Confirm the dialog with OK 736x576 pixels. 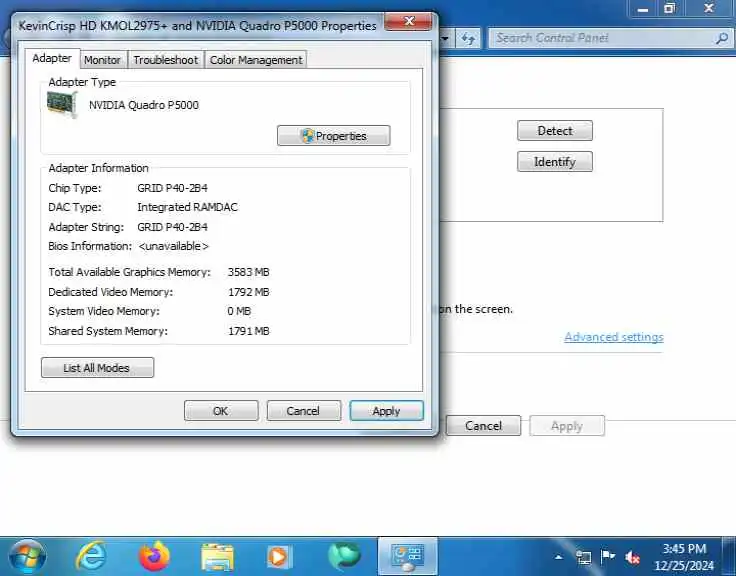pos(221,411)
